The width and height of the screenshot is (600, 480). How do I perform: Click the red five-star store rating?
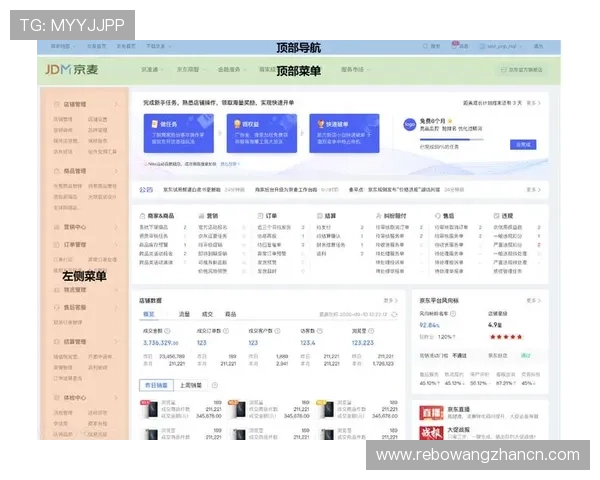tap(506, 337)
